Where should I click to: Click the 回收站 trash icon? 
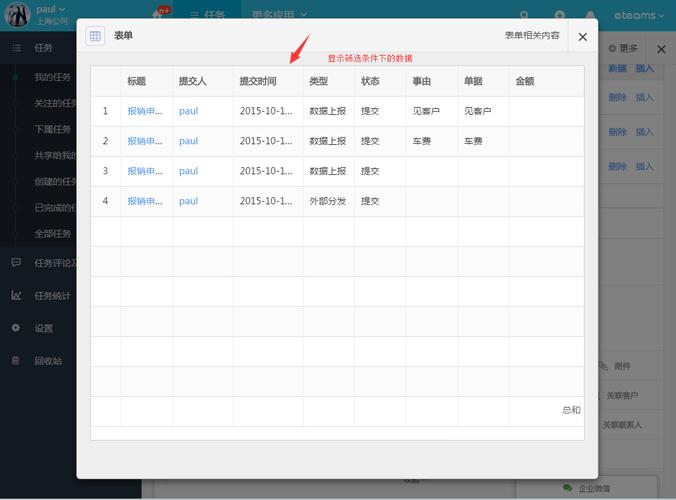[x=16, y=360]
